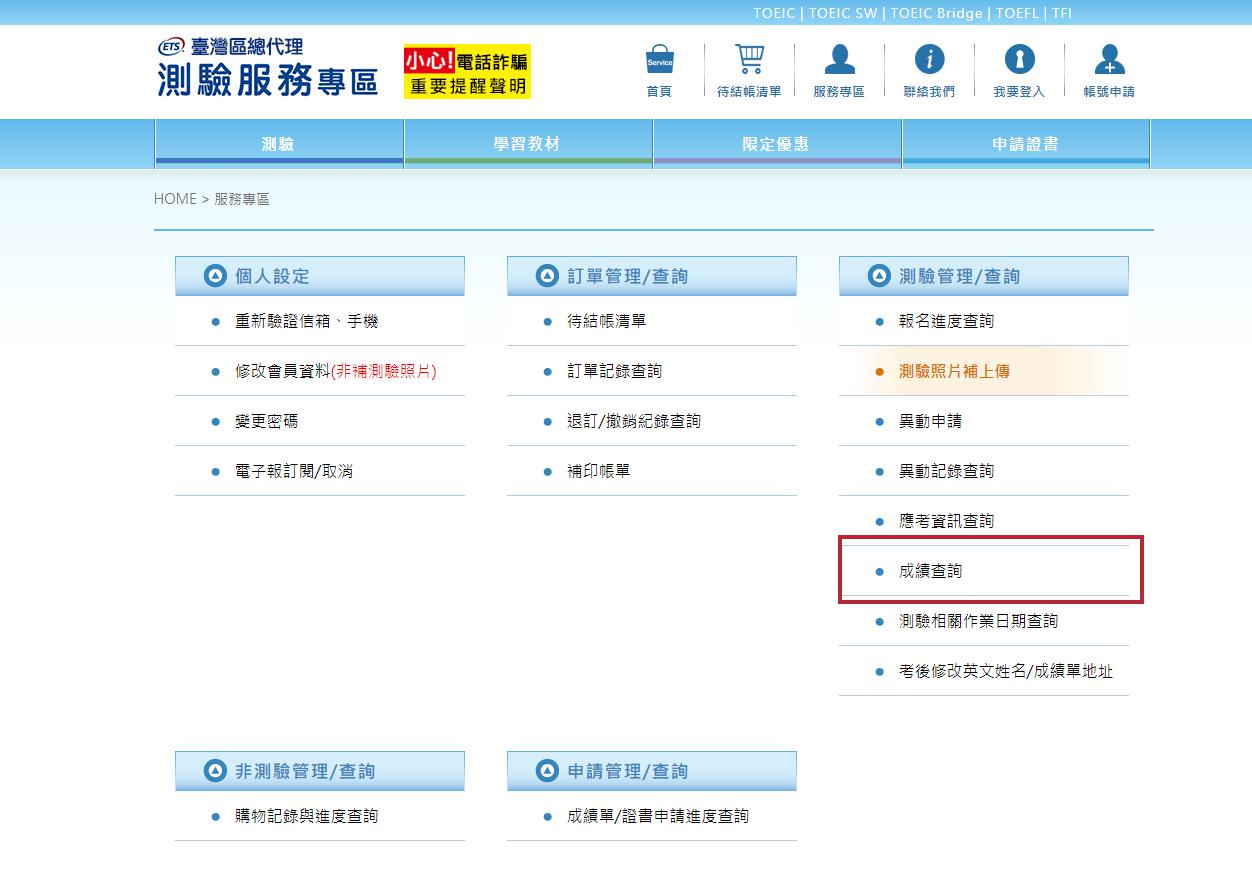1252x886 pixels.
Task: Open 待結帳清單 under 訂單管理
Action: pyautogui.click(x=606, y=321)
